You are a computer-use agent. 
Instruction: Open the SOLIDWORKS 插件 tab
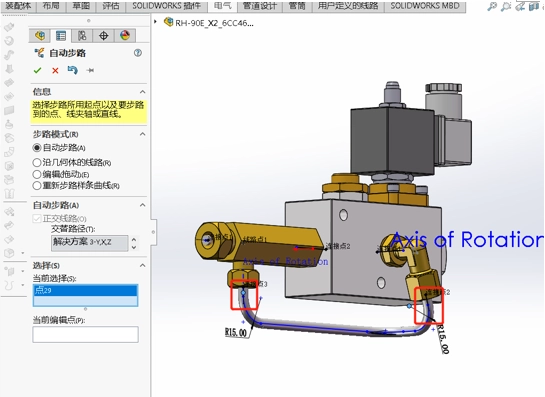tap(166, 6)
